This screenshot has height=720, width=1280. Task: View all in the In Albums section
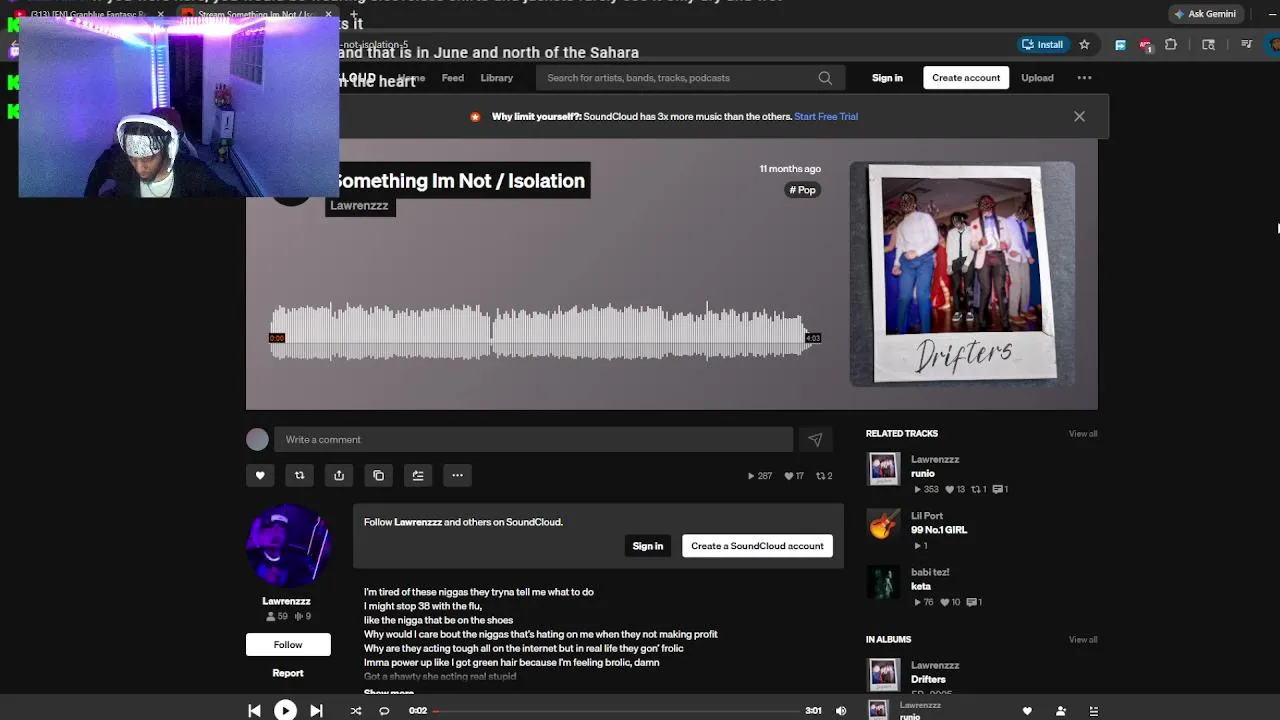point(1083,639)
